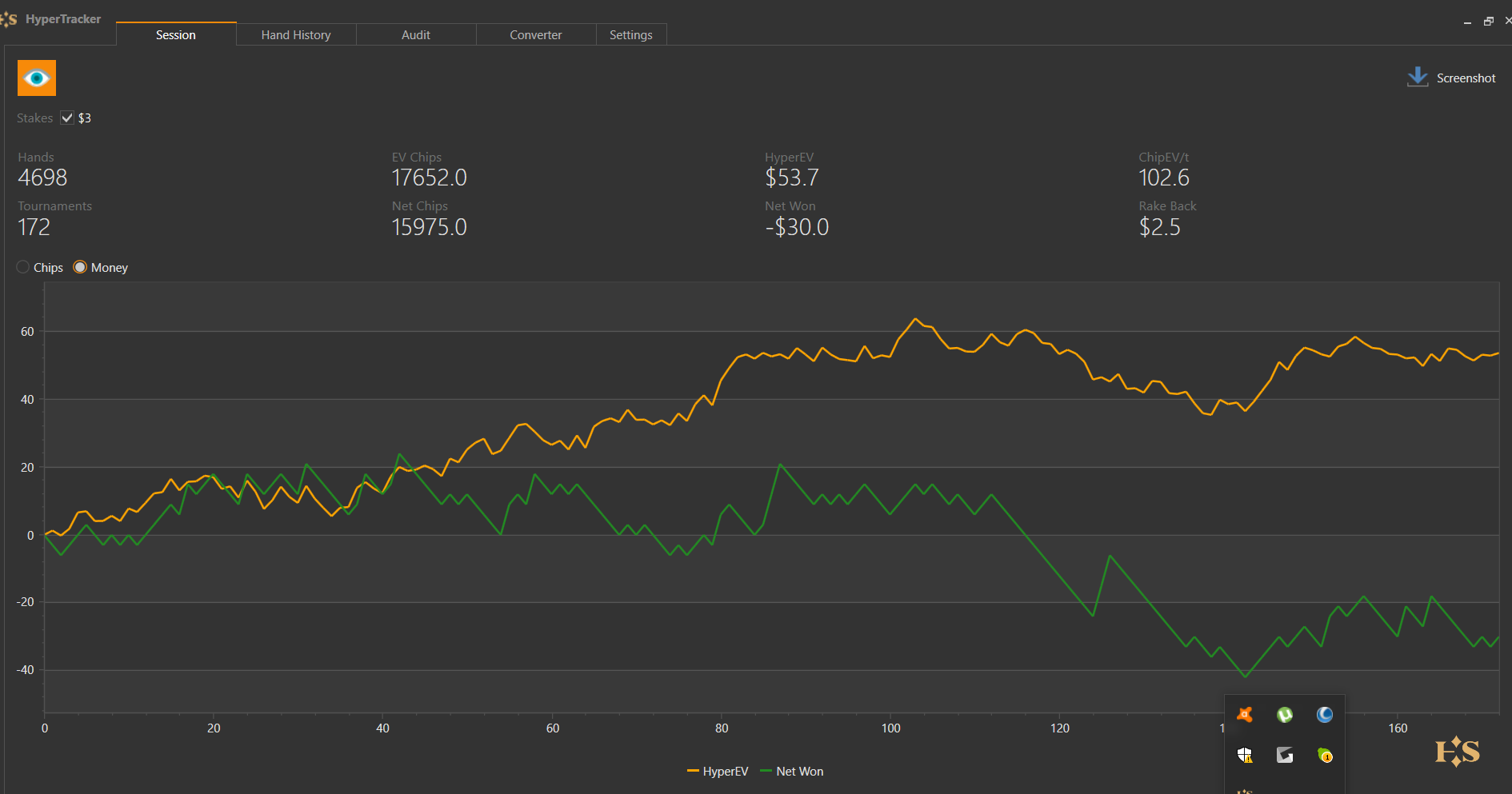Select the Net Chips value 15975.0

point(429,227)
